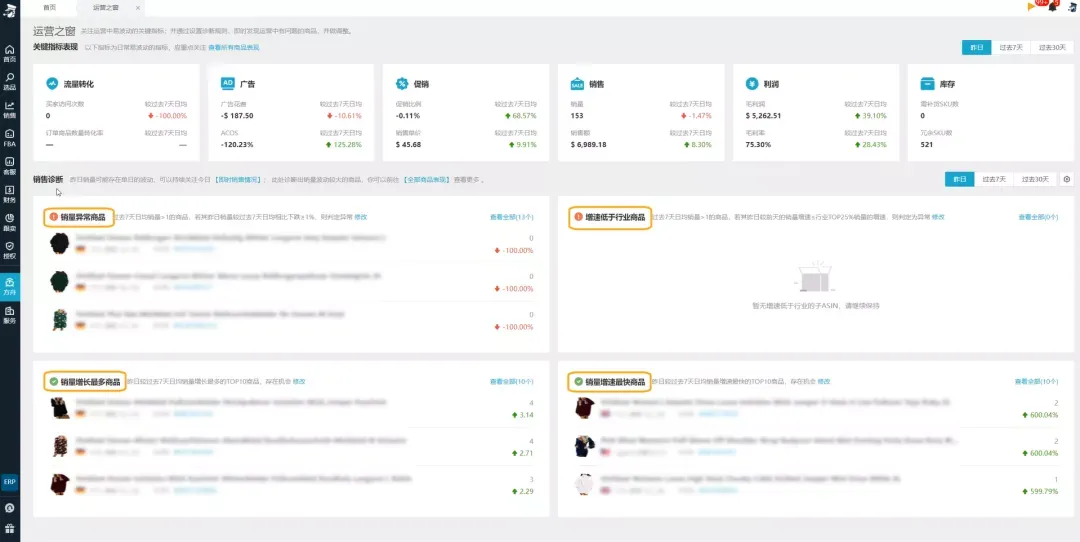View all 13 销量异常商品
This screenshot has width=1080, height=542.
[x=511, y=217]
